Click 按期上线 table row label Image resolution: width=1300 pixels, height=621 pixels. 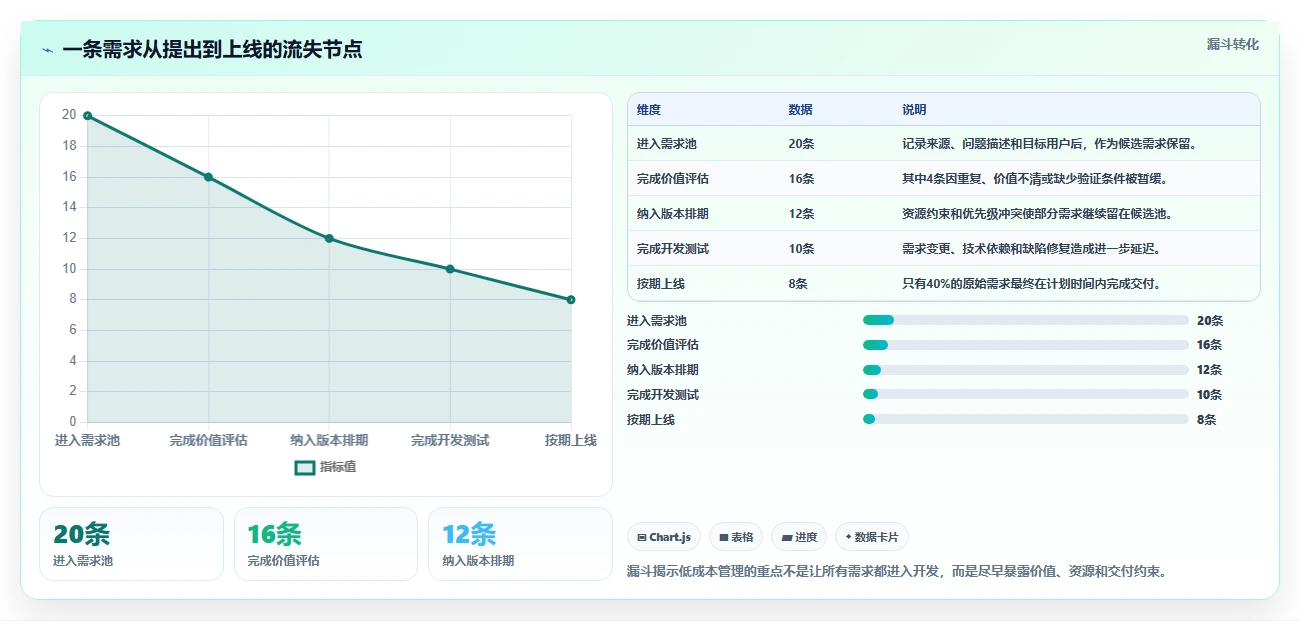(x=661, y=284)
